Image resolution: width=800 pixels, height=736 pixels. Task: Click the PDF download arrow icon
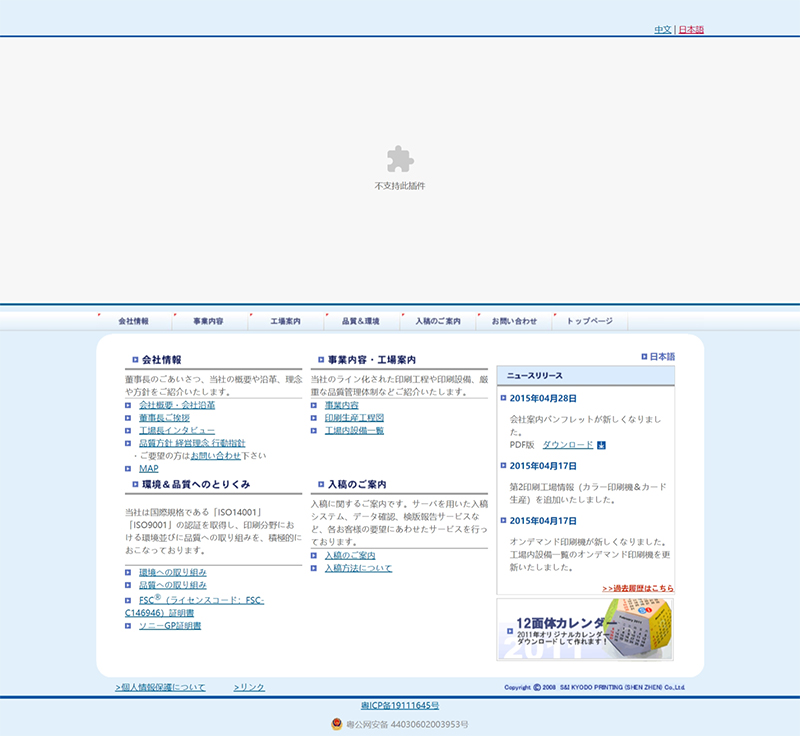(602, 445)
